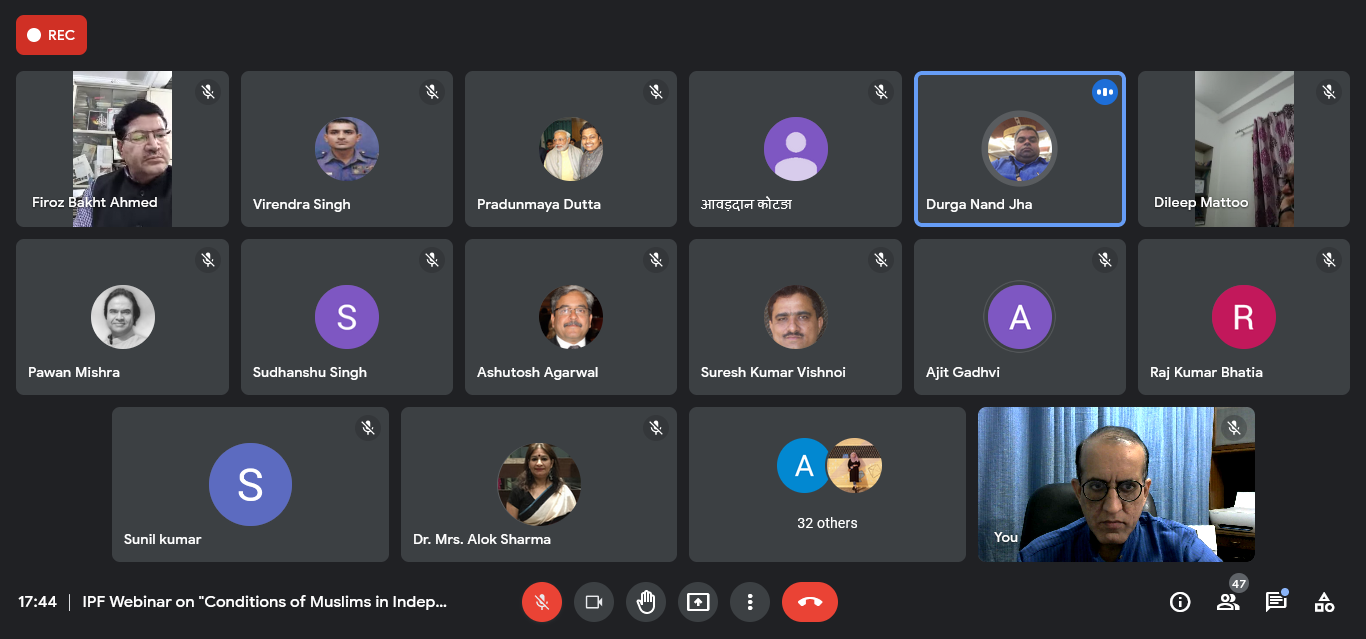
Task: Click Raj Kumar Bhatia's pink avatar circle
Action: (x=1243, y=317)
